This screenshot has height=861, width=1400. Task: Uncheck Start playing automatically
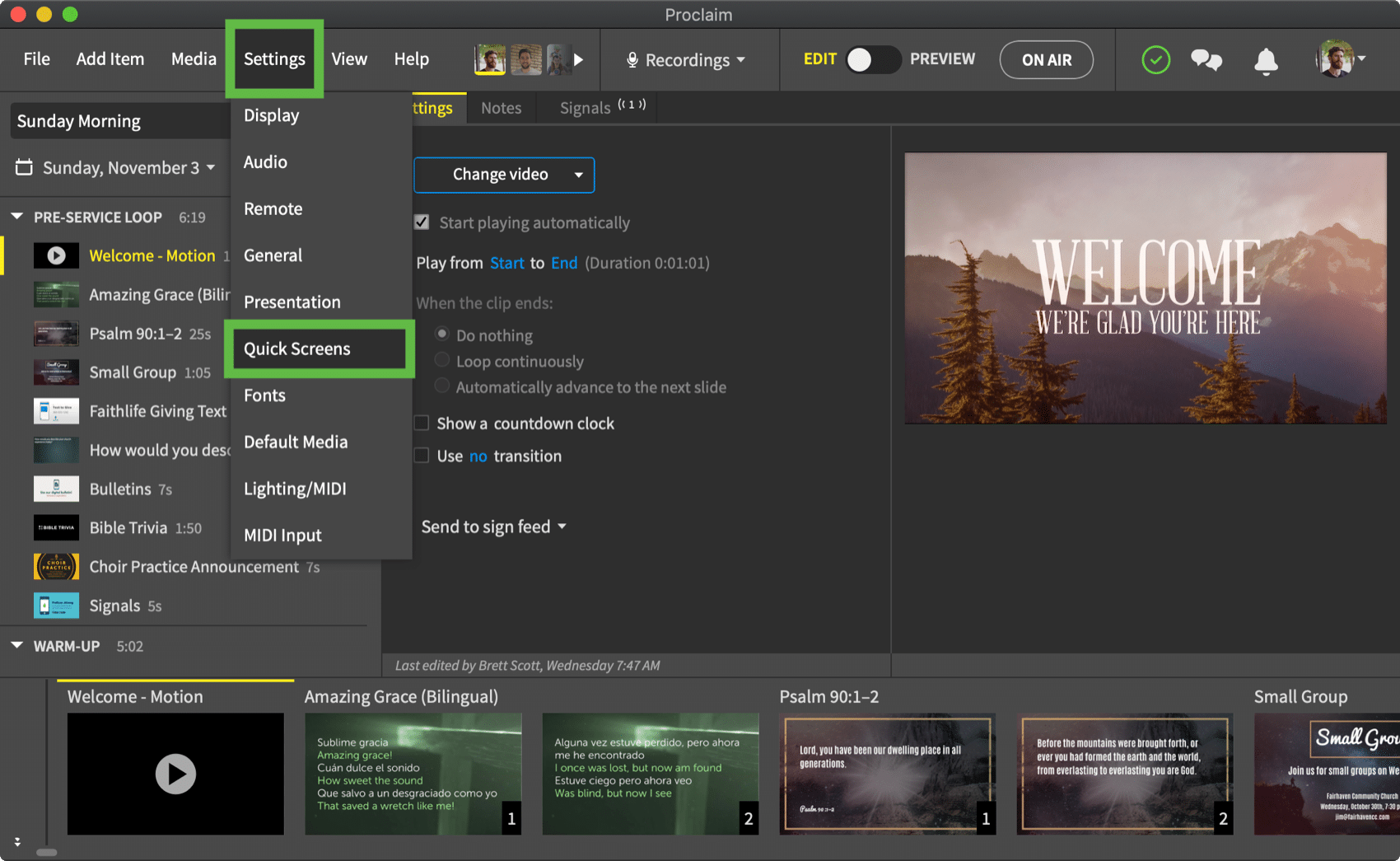422,222
